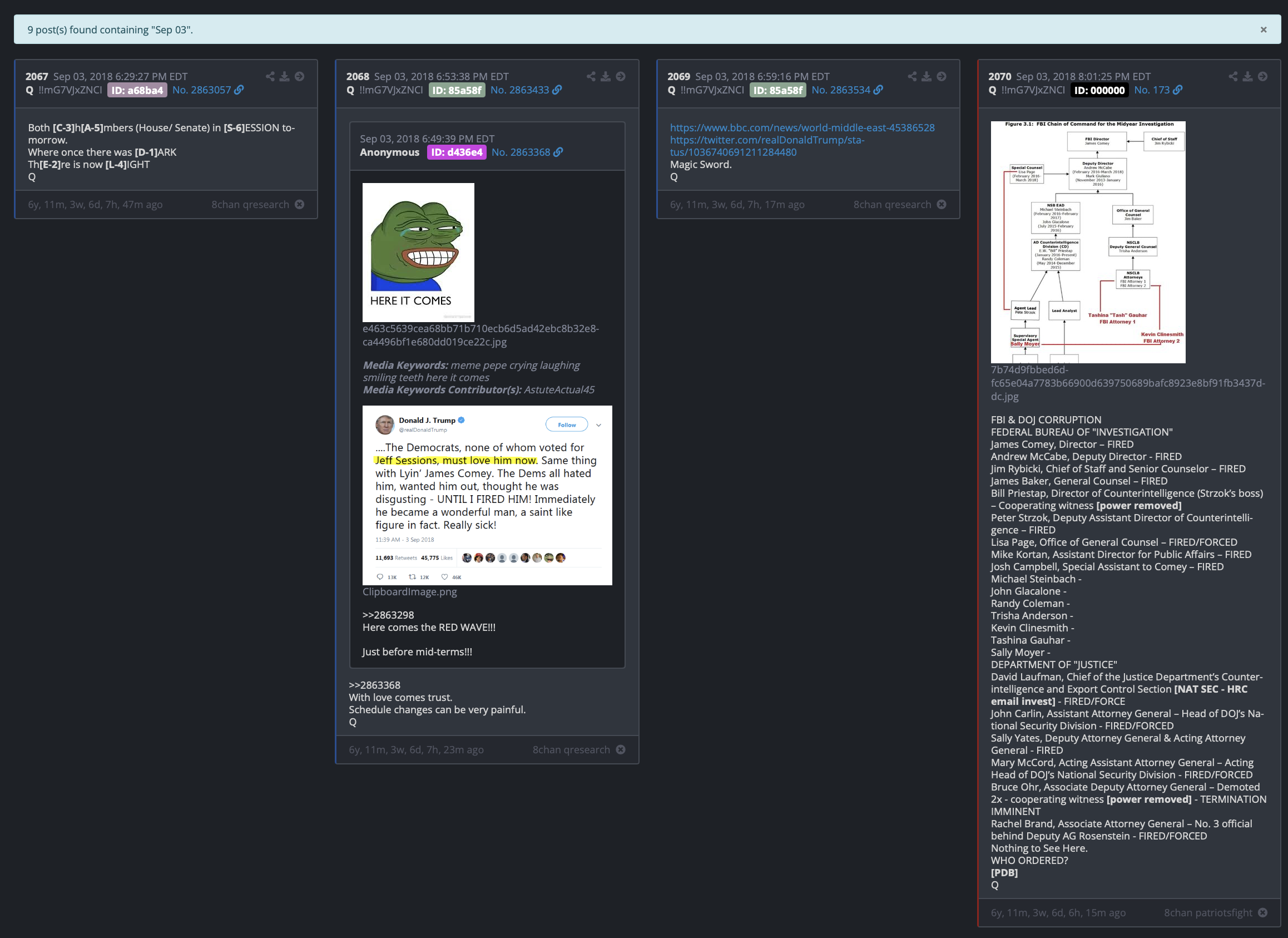Download post 2070
This screenshot has width=1288, height=938.
tap(1247, 76)
